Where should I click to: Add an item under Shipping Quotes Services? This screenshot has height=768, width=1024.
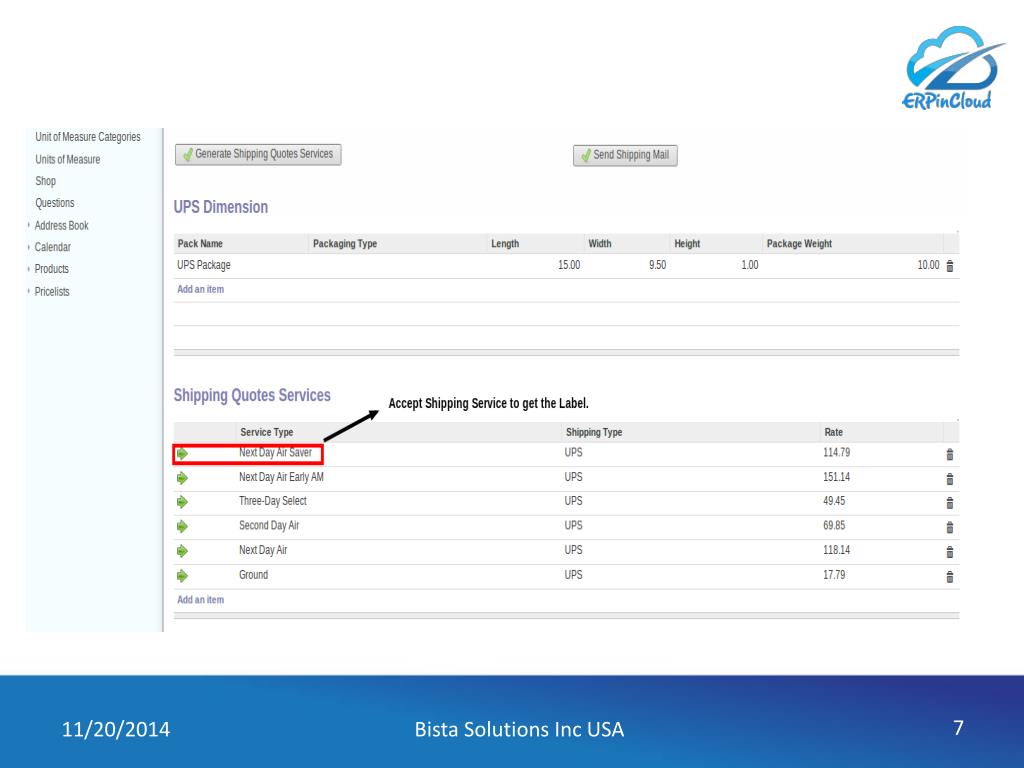[x=200, y=600]
